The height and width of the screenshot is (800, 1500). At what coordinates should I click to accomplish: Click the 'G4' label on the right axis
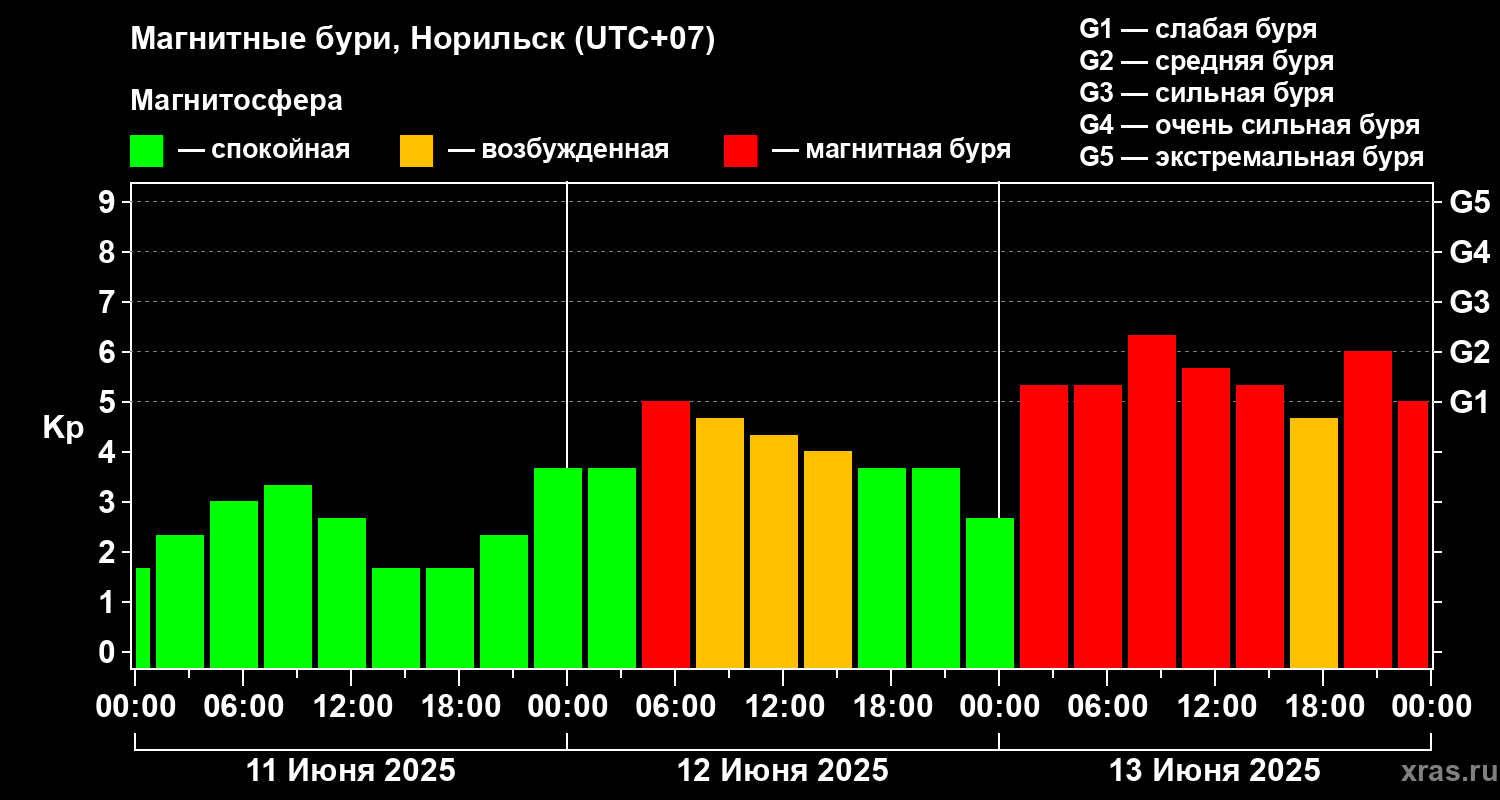click(x=1469, y=252)
